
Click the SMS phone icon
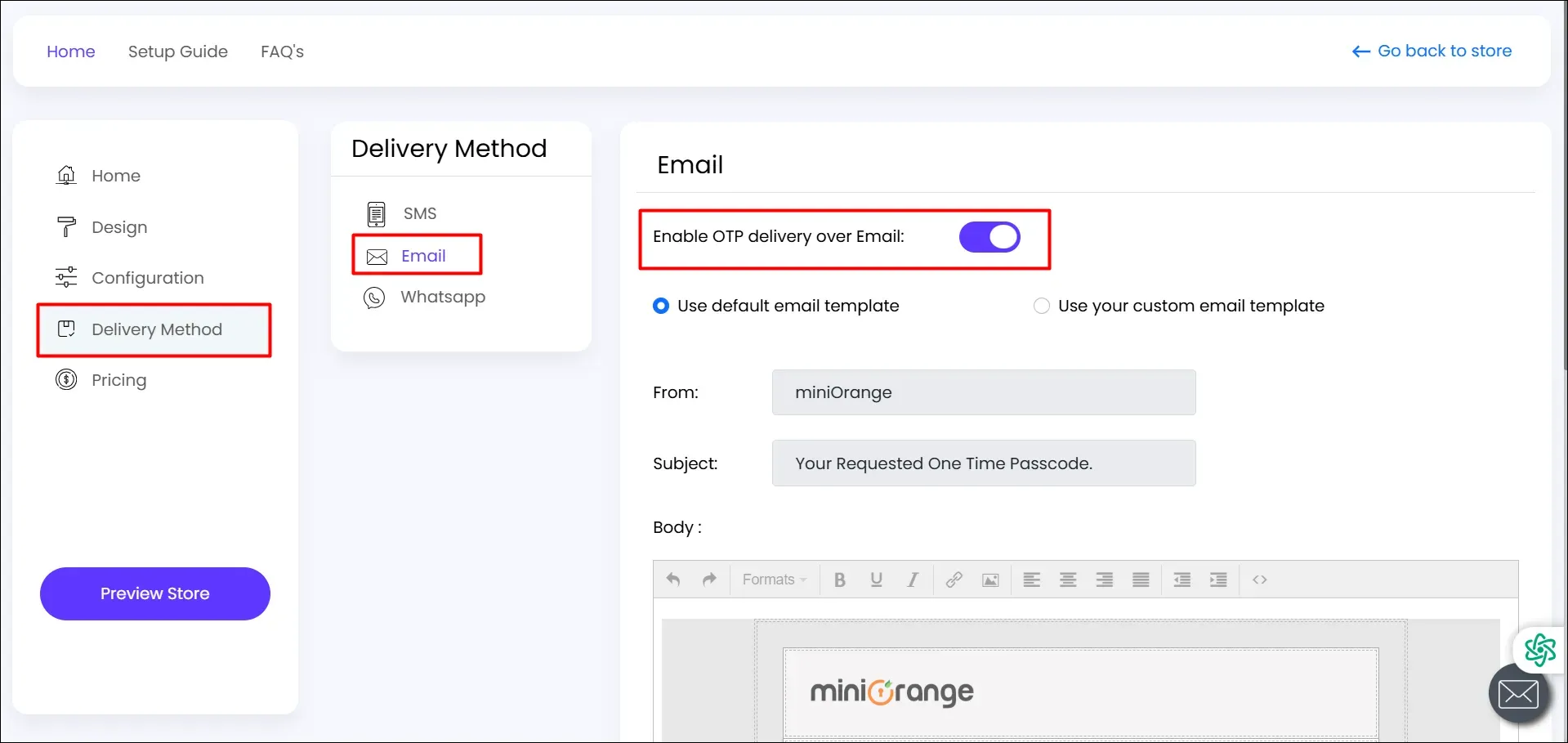coord(376,213)
